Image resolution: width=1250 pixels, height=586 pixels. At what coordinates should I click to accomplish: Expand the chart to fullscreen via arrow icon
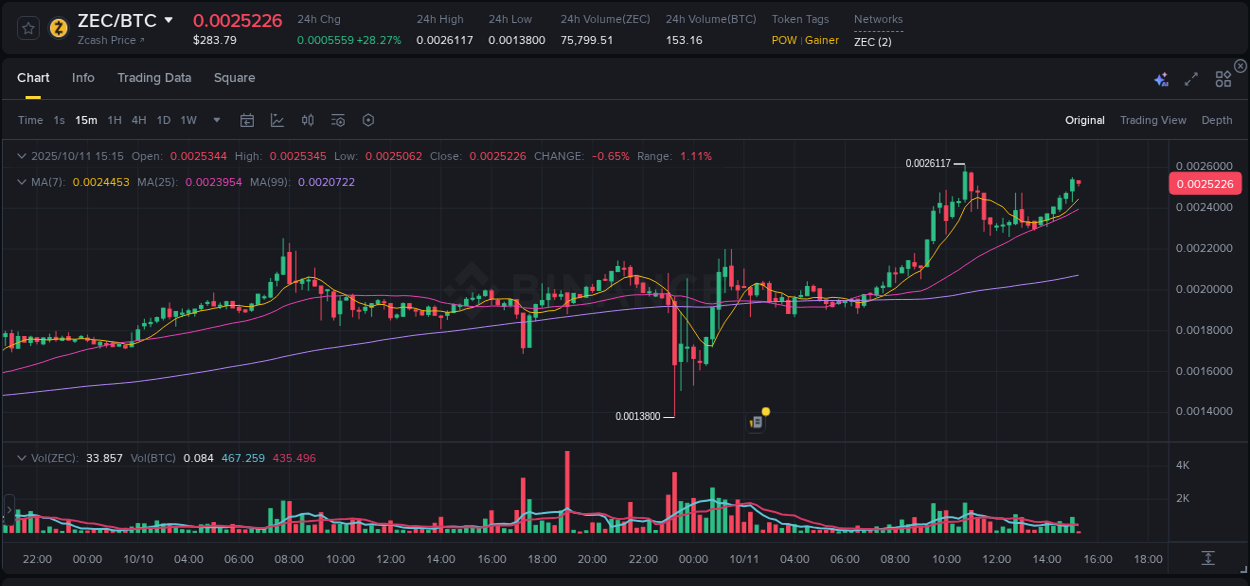(x=1191, y=79)
